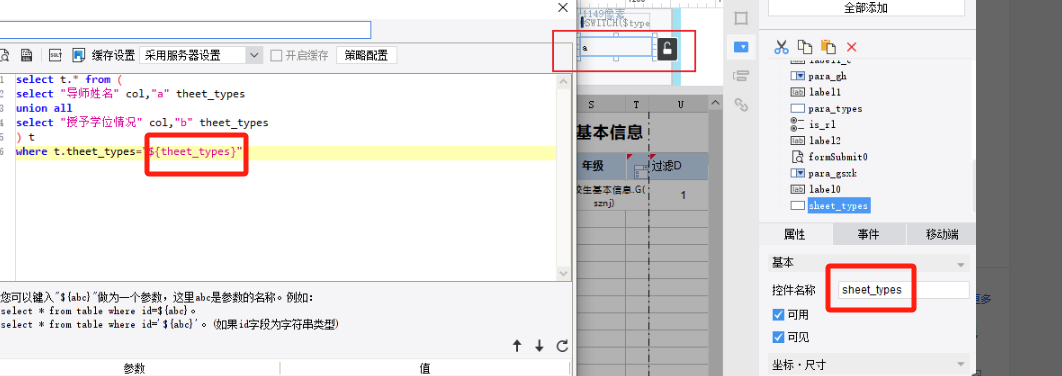Click the SQL editor scroll-down arrow
The height and width of the screenshot is (376, 1062).
(x=564, y=273)
